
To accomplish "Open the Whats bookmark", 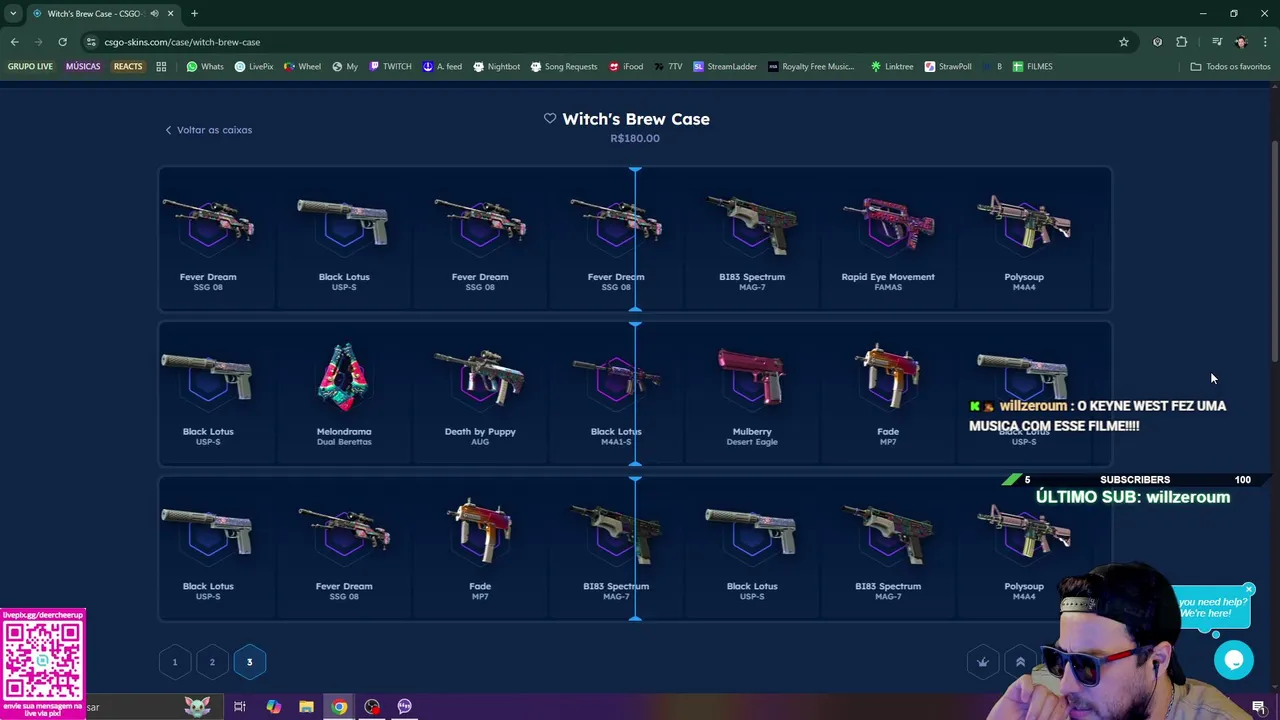I will (205, 66).
